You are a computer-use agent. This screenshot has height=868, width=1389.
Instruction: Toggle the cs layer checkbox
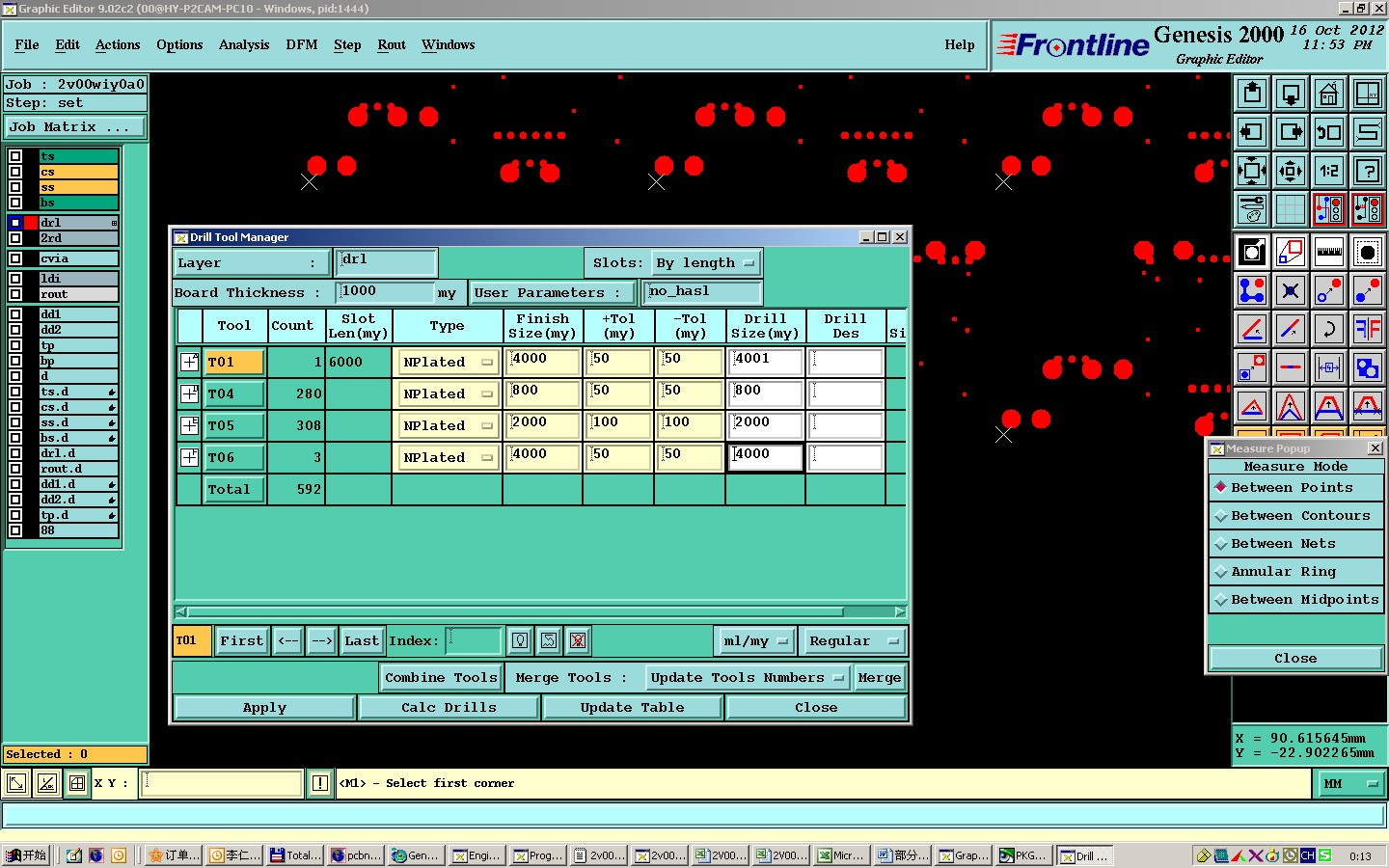15,172
